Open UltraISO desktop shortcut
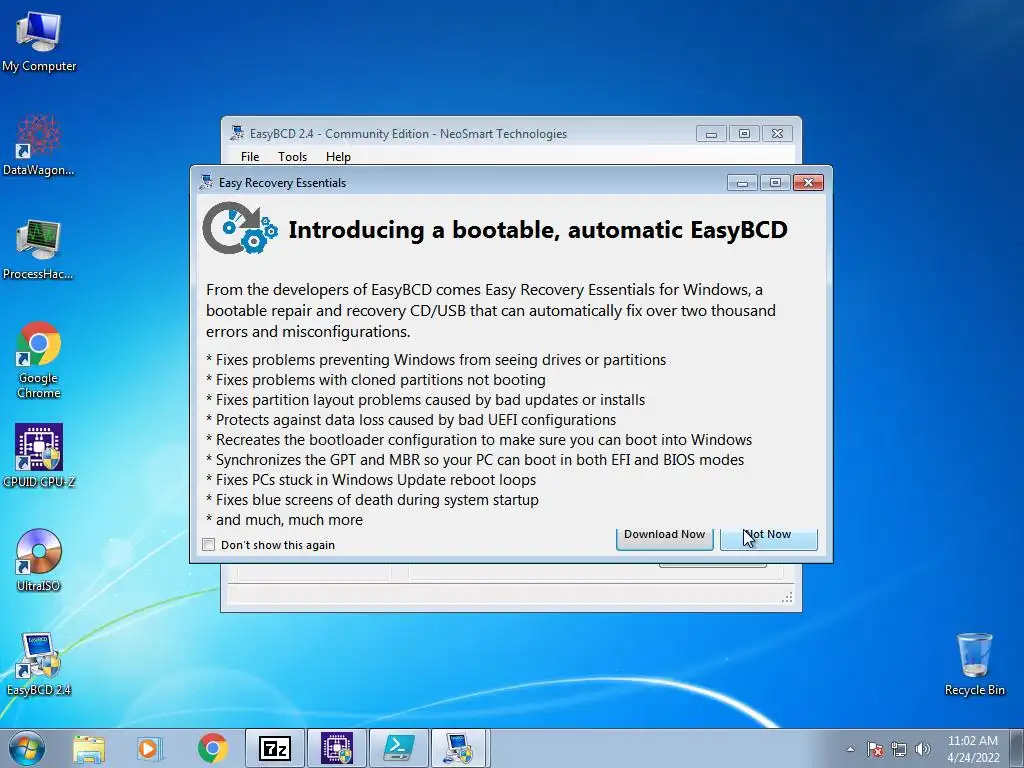Screen dimensions: 1024x768 click(39, 560)
